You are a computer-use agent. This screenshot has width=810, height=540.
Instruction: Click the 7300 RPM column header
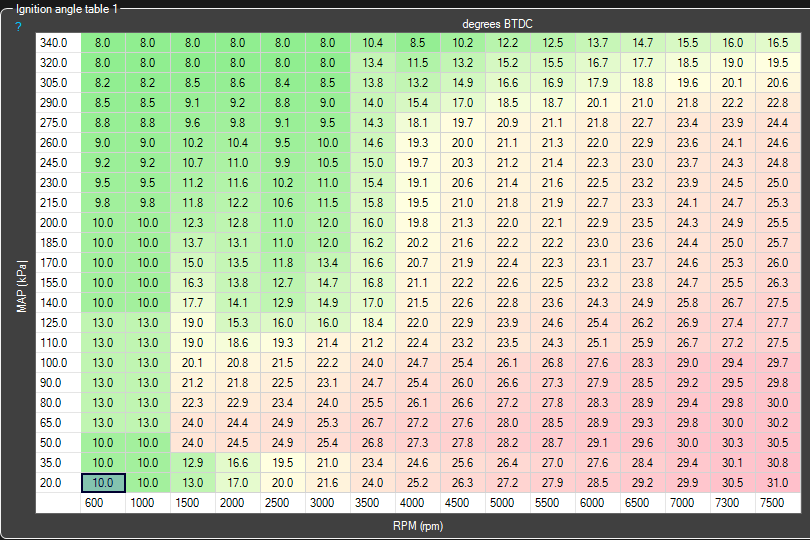click(x=732, y=503)
